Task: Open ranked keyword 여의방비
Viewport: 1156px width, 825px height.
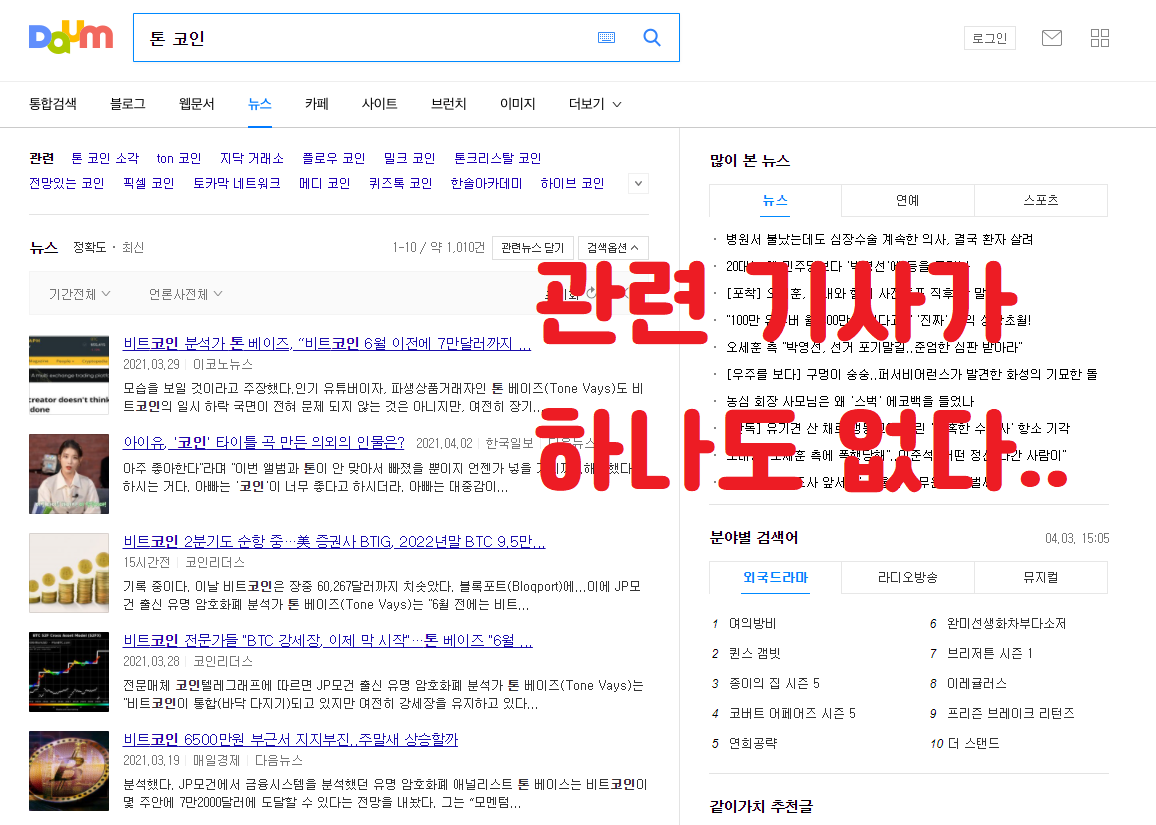Action: (752, 624)
